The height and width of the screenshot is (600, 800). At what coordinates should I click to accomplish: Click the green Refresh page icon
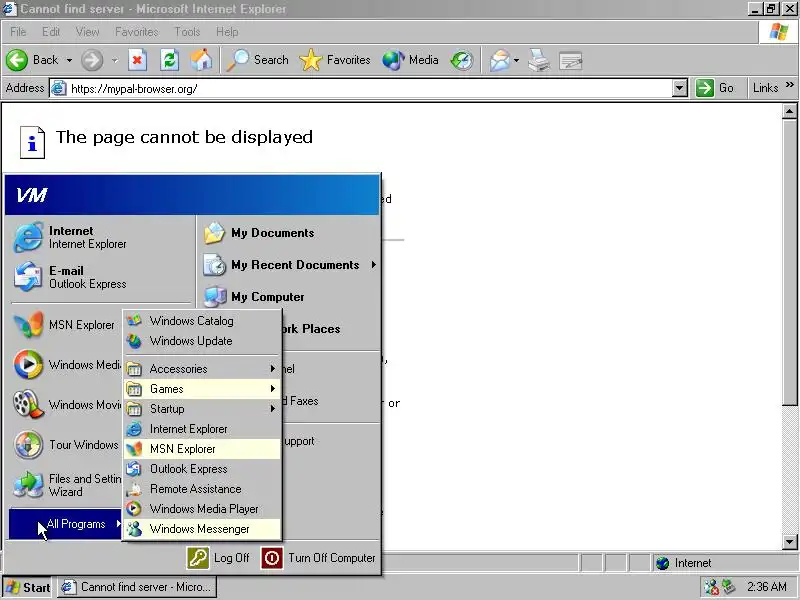click(x=169, y=60)
